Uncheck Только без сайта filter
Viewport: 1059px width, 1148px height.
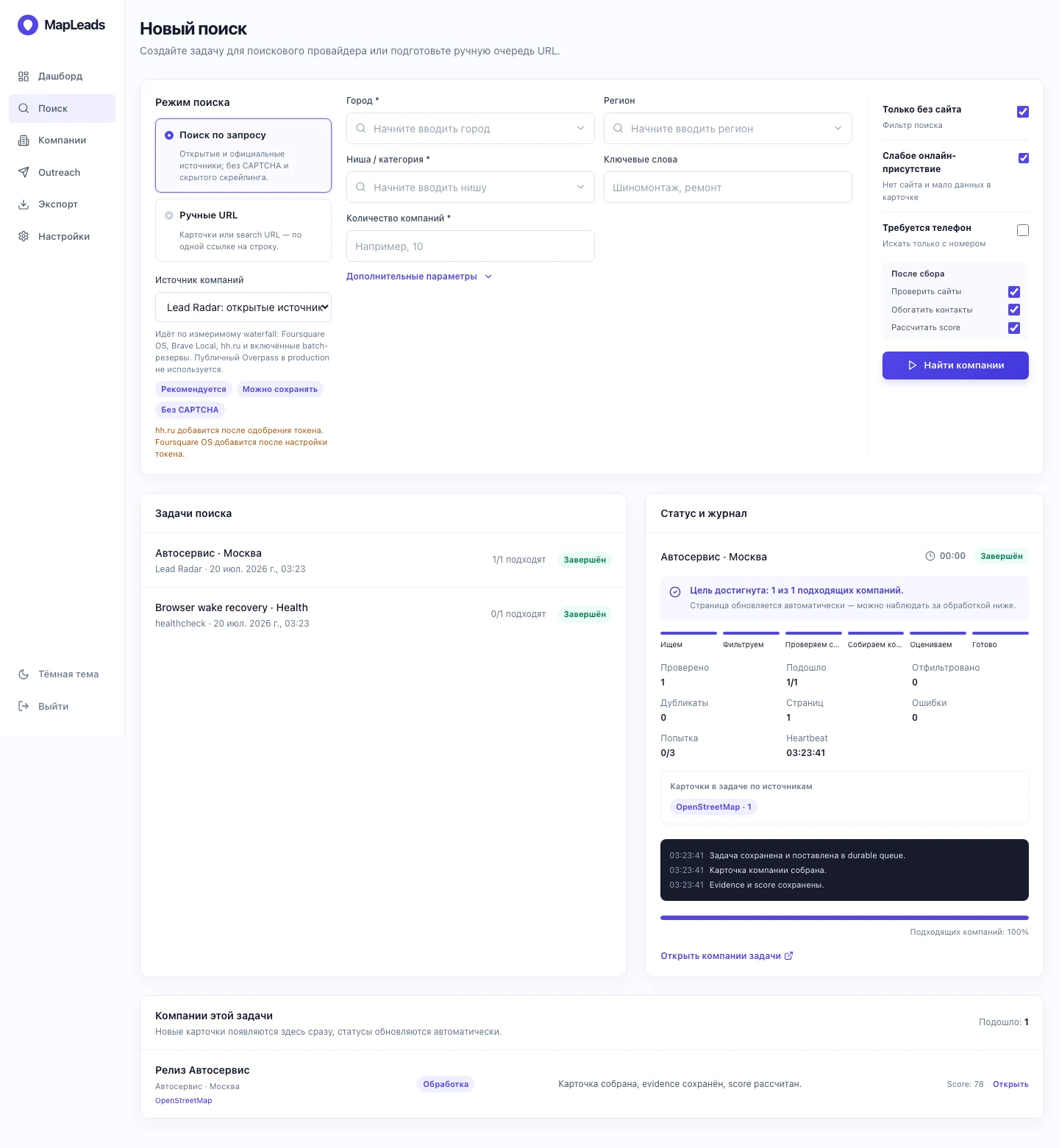1023,112
